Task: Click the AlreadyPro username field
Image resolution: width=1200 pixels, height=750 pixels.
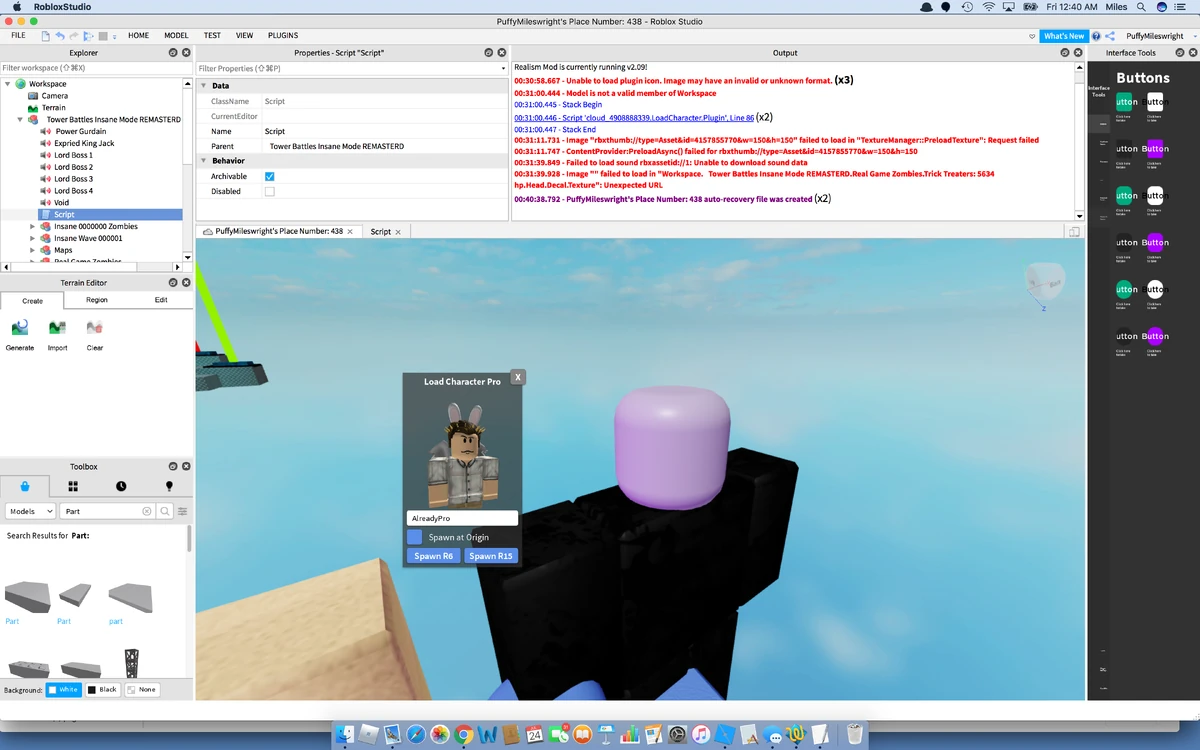Action: click(x=461, y=518)
